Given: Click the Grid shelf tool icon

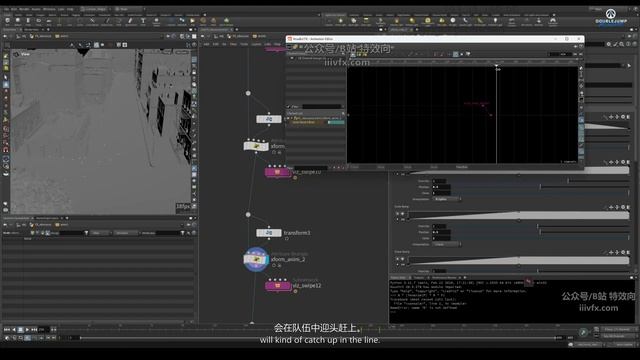Looking at the screenshot, I should (x=49, y=21).
